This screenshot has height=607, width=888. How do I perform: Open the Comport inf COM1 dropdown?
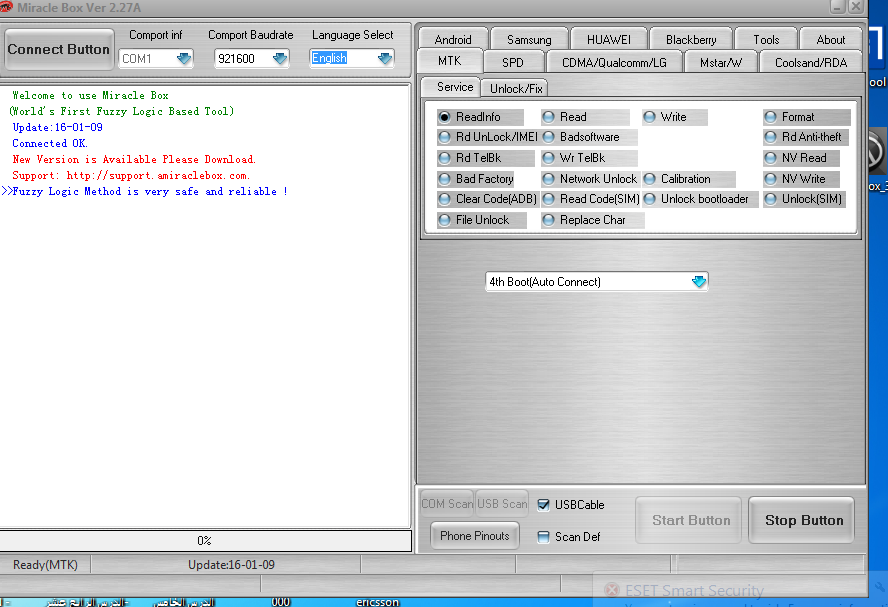tap(183, 58)
